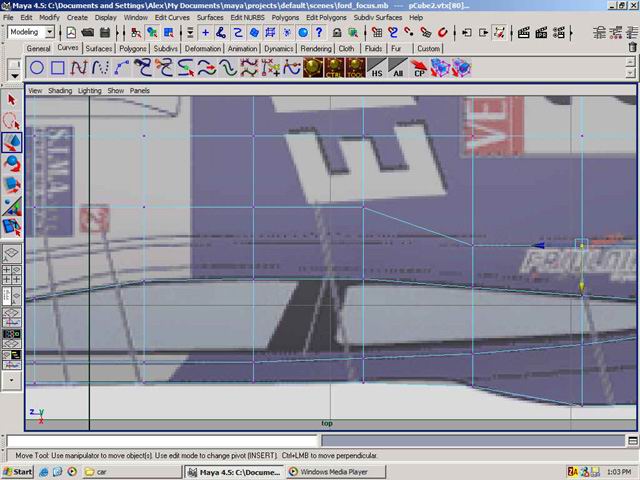640x480 pixels.
Task: Choose the Scale tool in toolbox
Action: coord(12,184)
